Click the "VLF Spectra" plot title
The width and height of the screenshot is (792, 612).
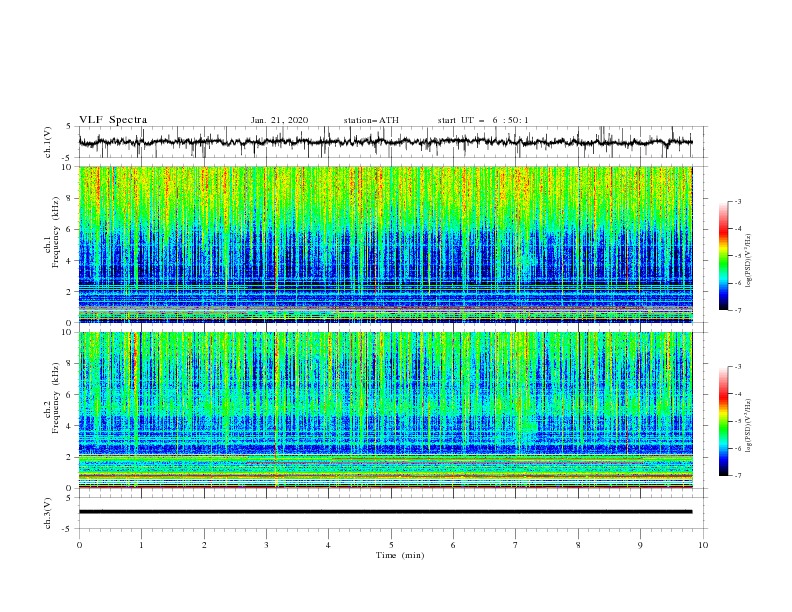pyautogui.click(x=113, y=120)
